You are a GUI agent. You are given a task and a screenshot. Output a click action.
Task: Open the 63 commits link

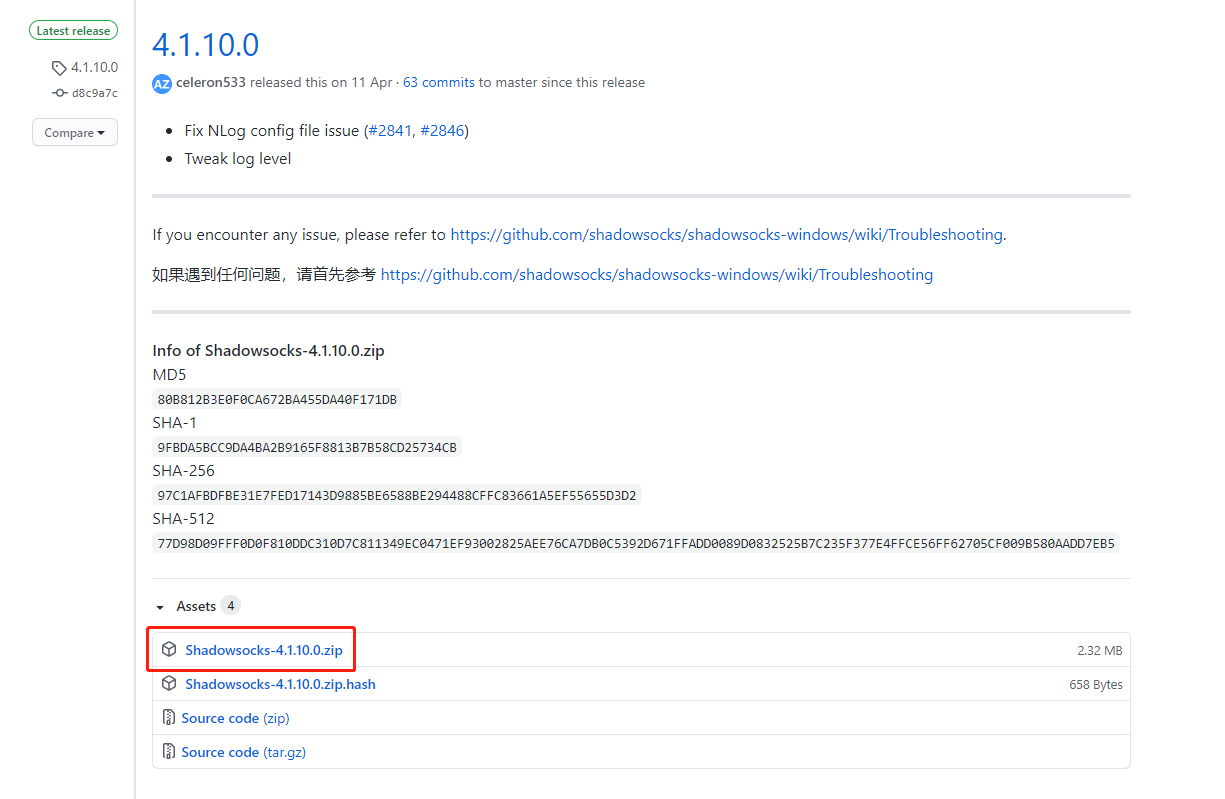(x=439, y=82)
